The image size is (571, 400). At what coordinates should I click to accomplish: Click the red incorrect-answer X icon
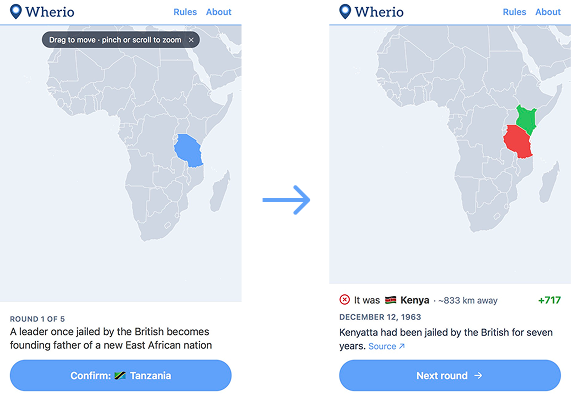(x=344, y=300)
